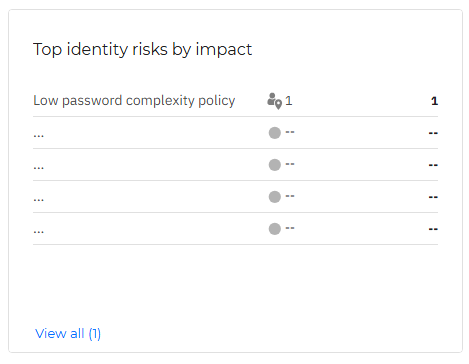Open the Low password complexity policy risk

(134, 101)
